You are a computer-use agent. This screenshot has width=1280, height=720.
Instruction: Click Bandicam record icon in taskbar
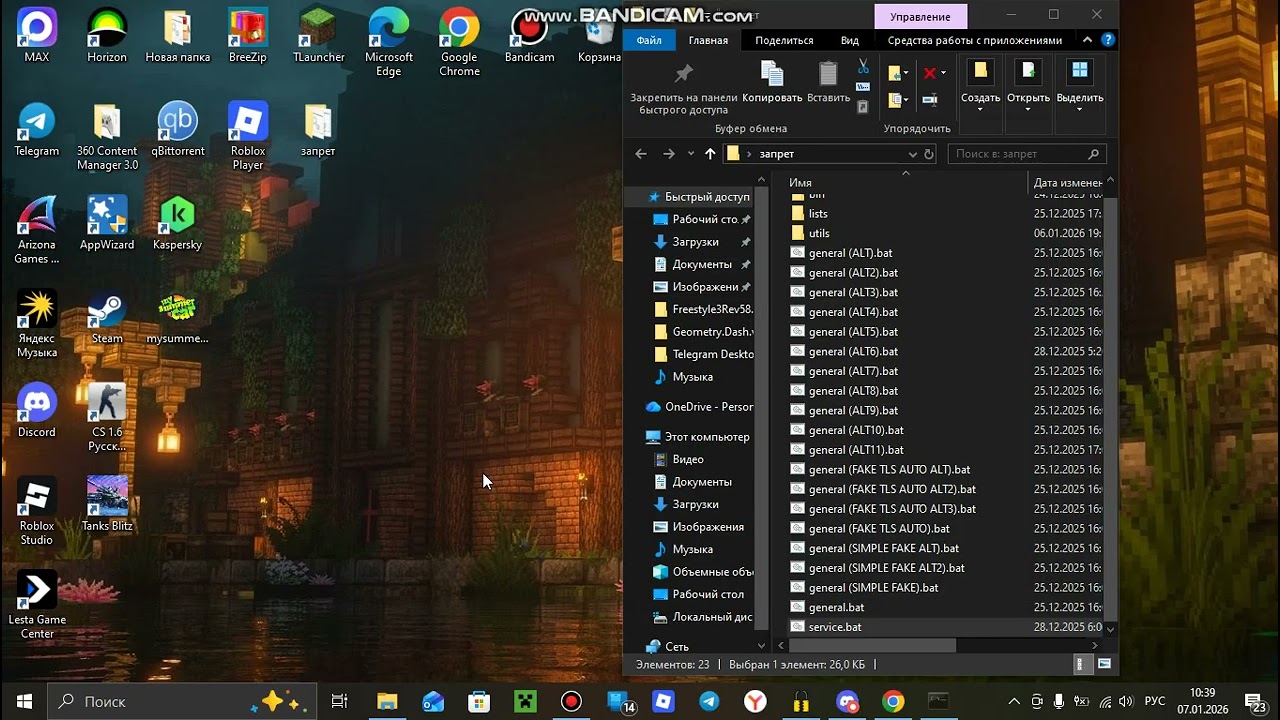(x=571, y=702)
